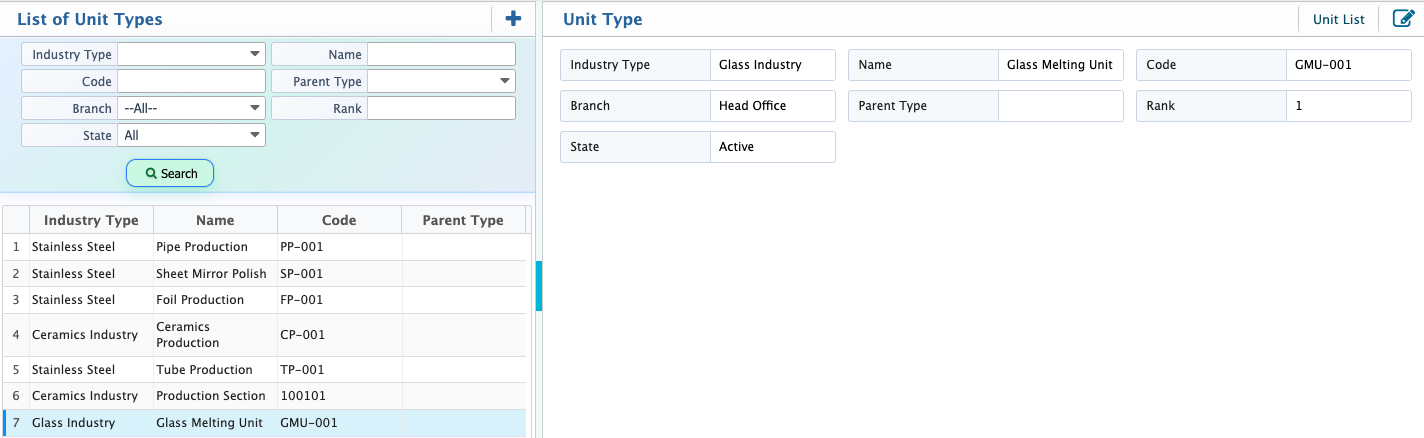Viewport: 1424px width, 438px height.
Task: Click Head Office branch value
Action: (772, 106)
